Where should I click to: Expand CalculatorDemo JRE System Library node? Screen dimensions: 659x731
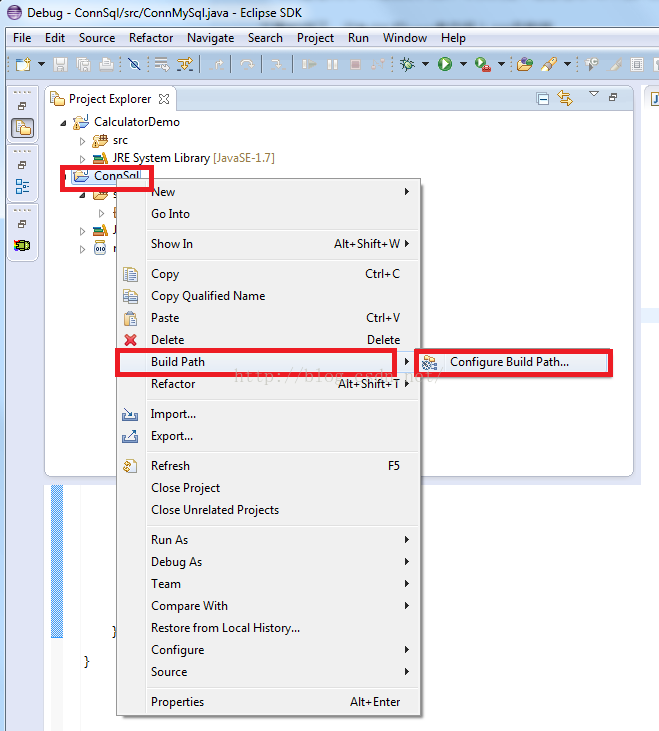pos(82,159)
